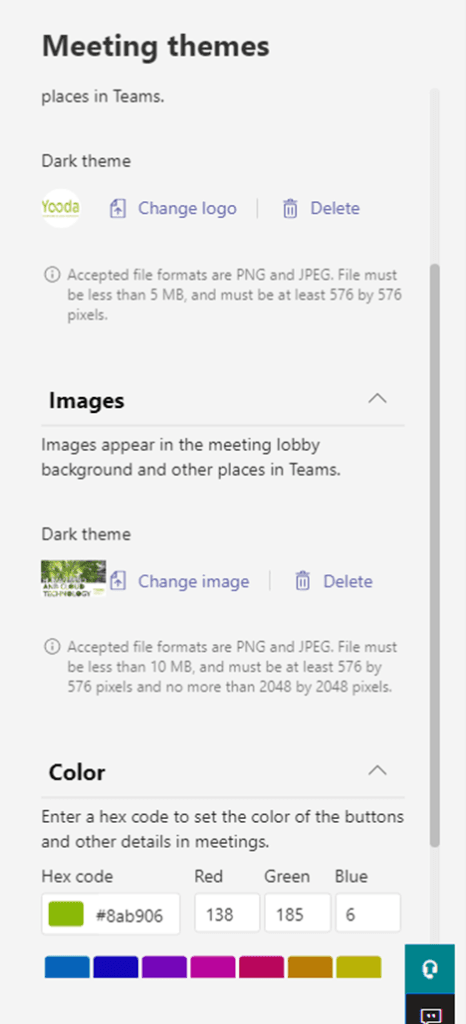Click the trash icon beside logo Delete

pos(290,209)
